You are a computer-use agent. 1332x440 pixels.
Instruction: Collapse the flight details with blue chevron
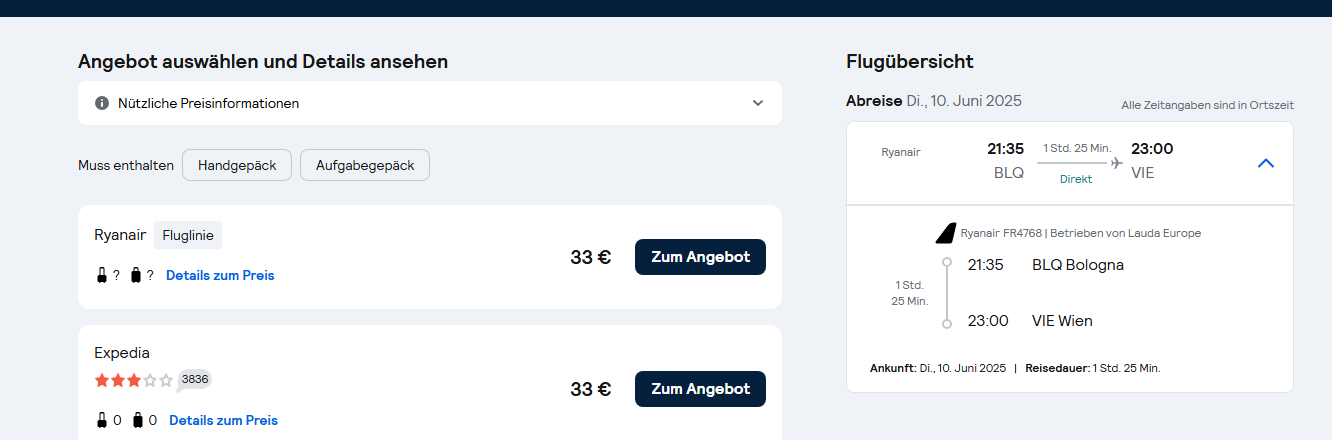pyautogui.click(x=1266, y=163)
